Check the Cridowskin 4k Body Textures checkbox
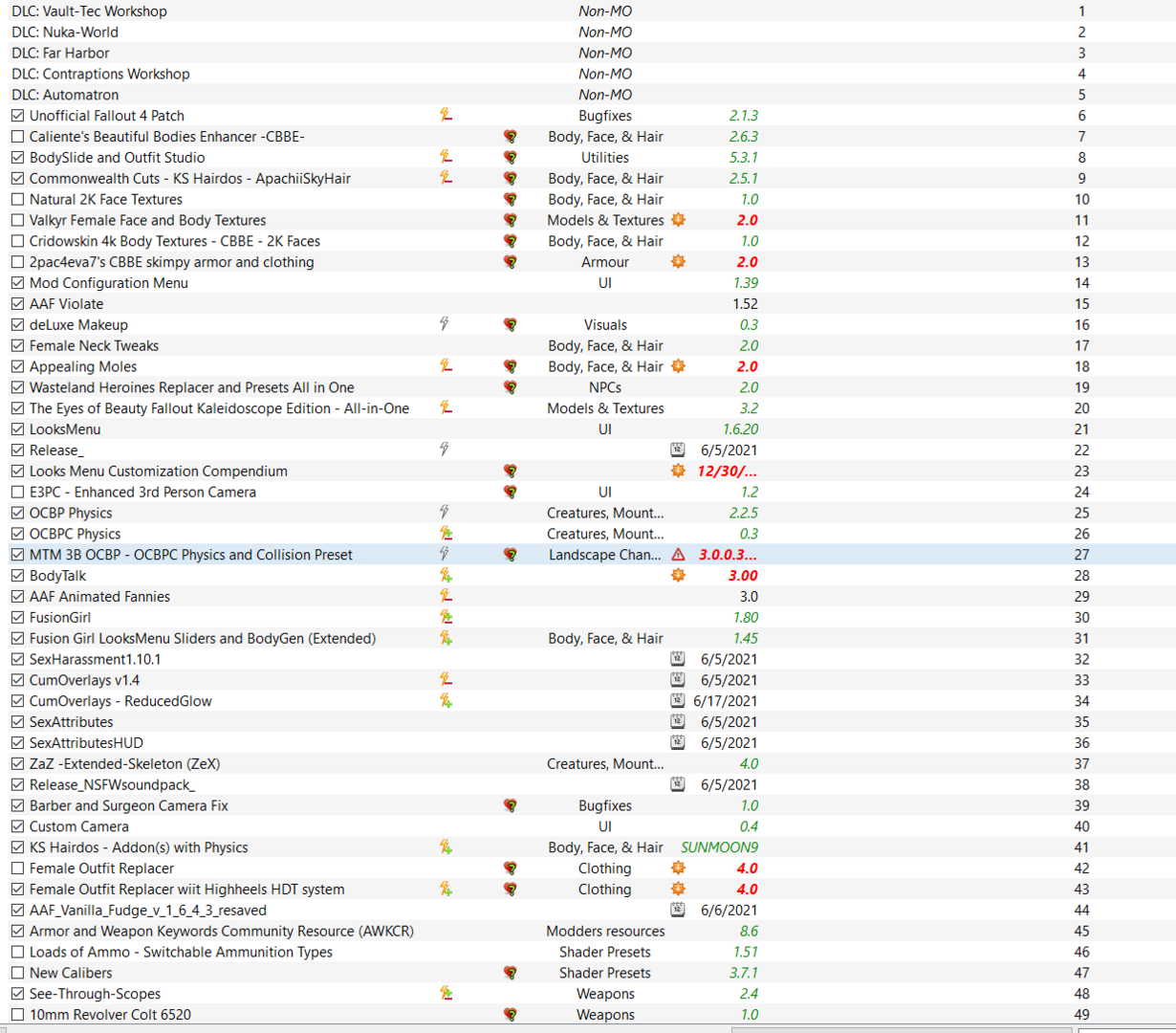The height and width of the screenshot is (1033, 1176). [x=17, y=241]
